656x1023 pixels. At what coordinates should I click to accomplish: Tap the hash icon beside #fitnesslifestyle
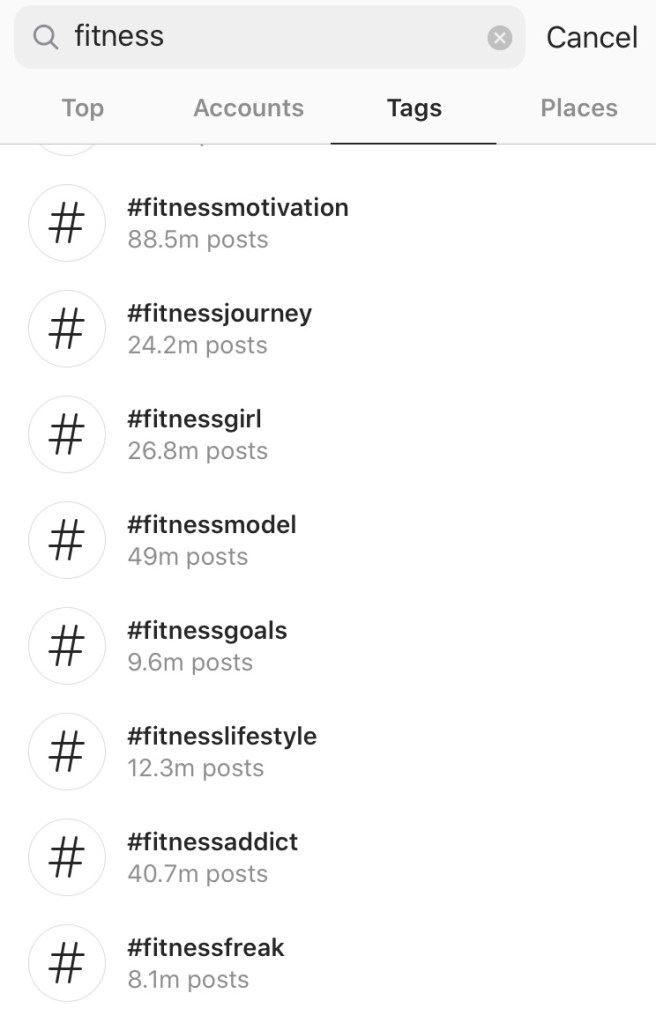tap(66, 751)
